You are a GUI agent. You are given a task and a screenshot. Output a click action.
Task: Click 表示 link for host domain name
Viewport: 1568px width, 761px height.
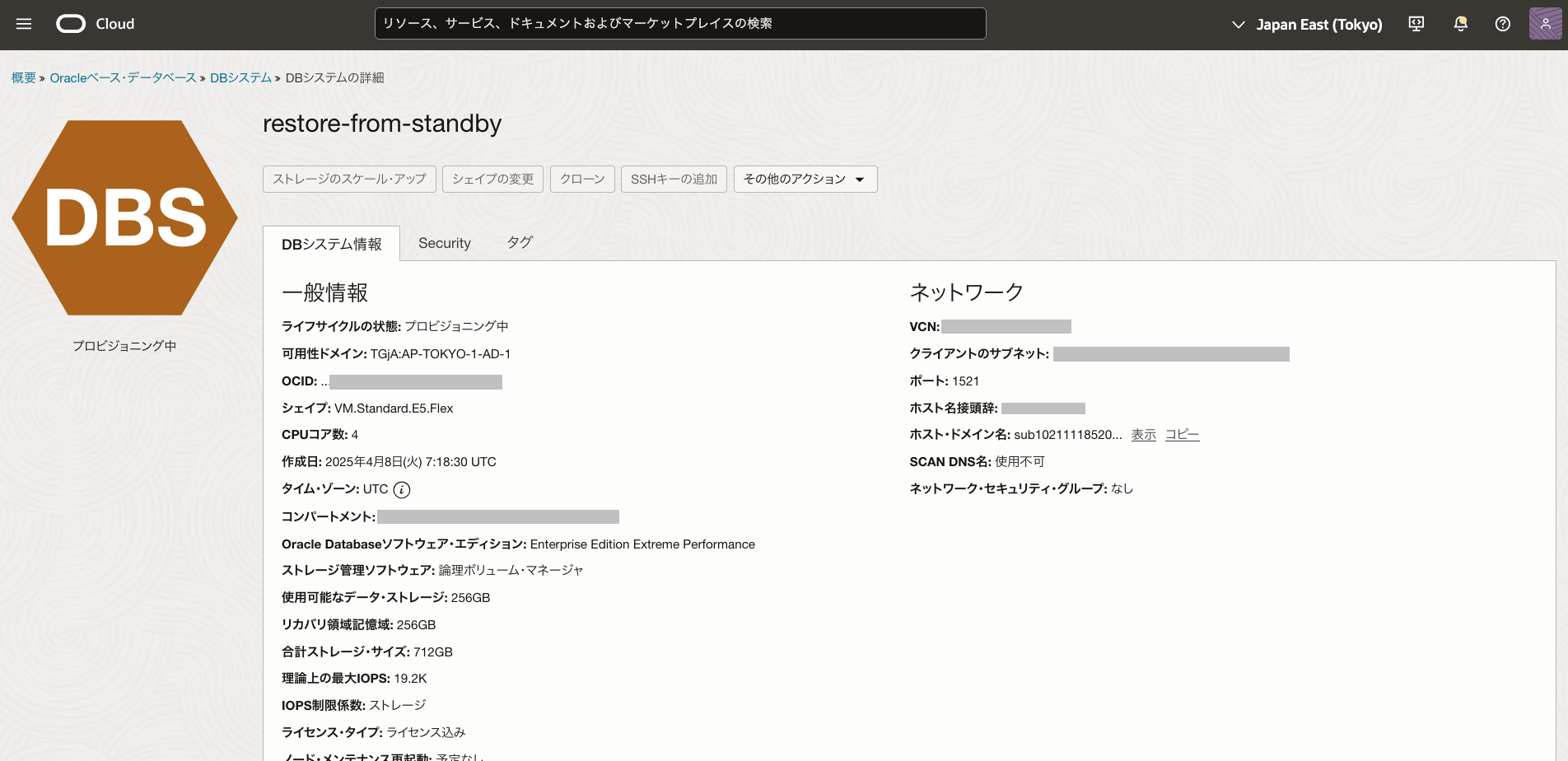click(x=1143, y=435)
